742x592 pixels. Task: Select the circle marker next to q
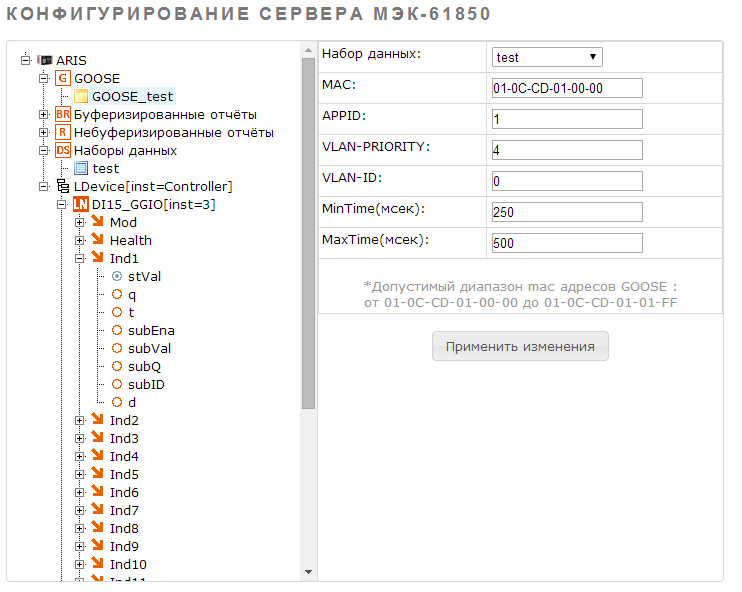[x=117, y=295]
